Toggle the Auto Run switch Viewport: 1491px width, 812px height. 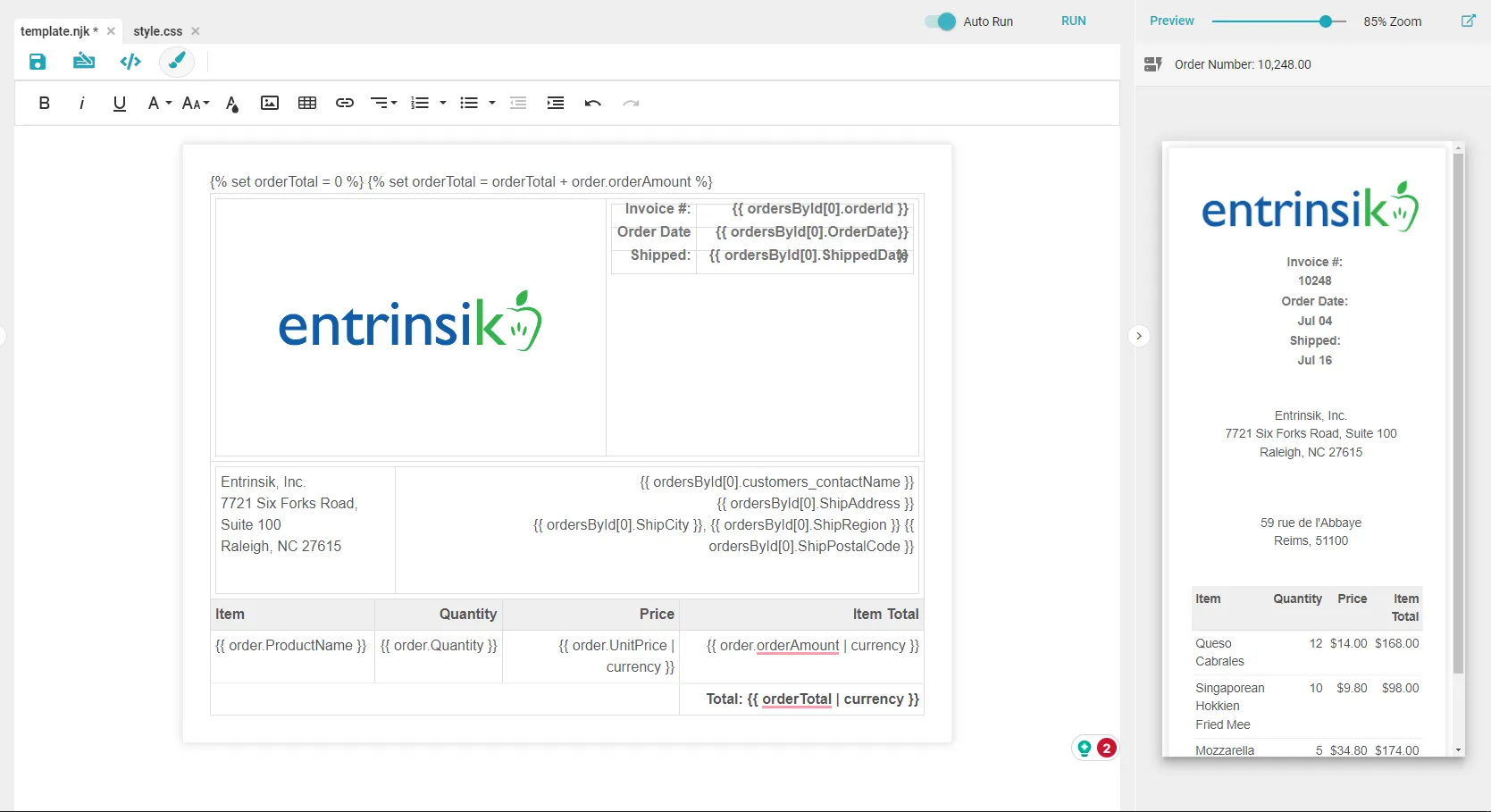coord(941,21)
